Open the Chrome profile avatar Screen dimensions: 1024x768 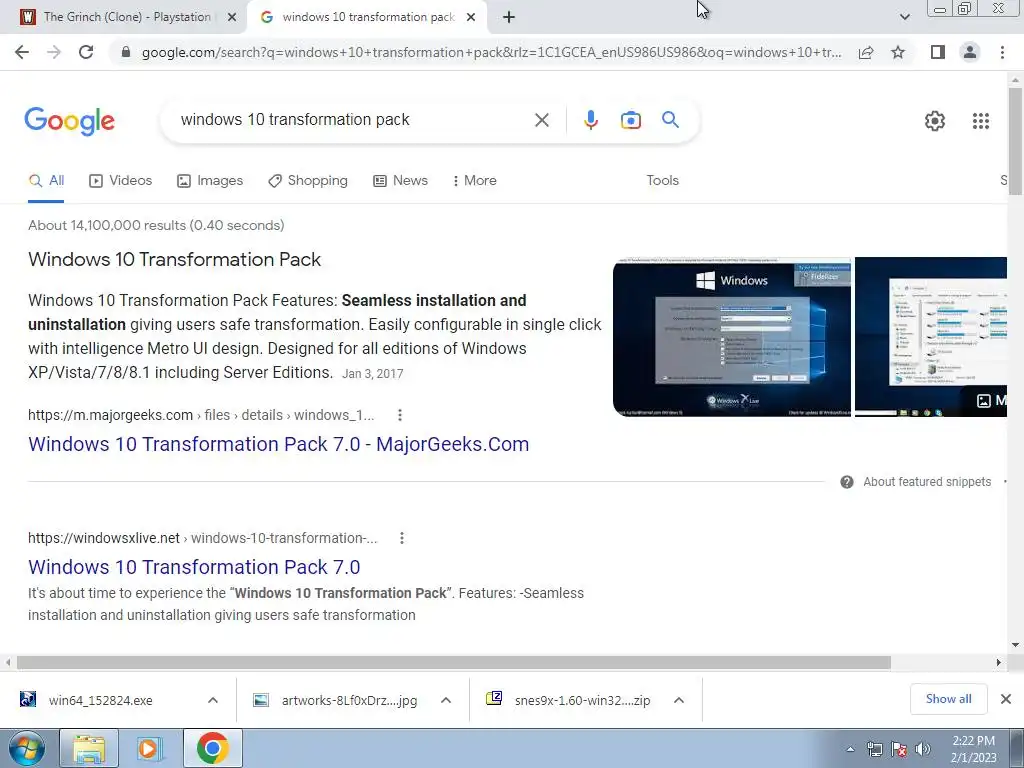point(970,52)
